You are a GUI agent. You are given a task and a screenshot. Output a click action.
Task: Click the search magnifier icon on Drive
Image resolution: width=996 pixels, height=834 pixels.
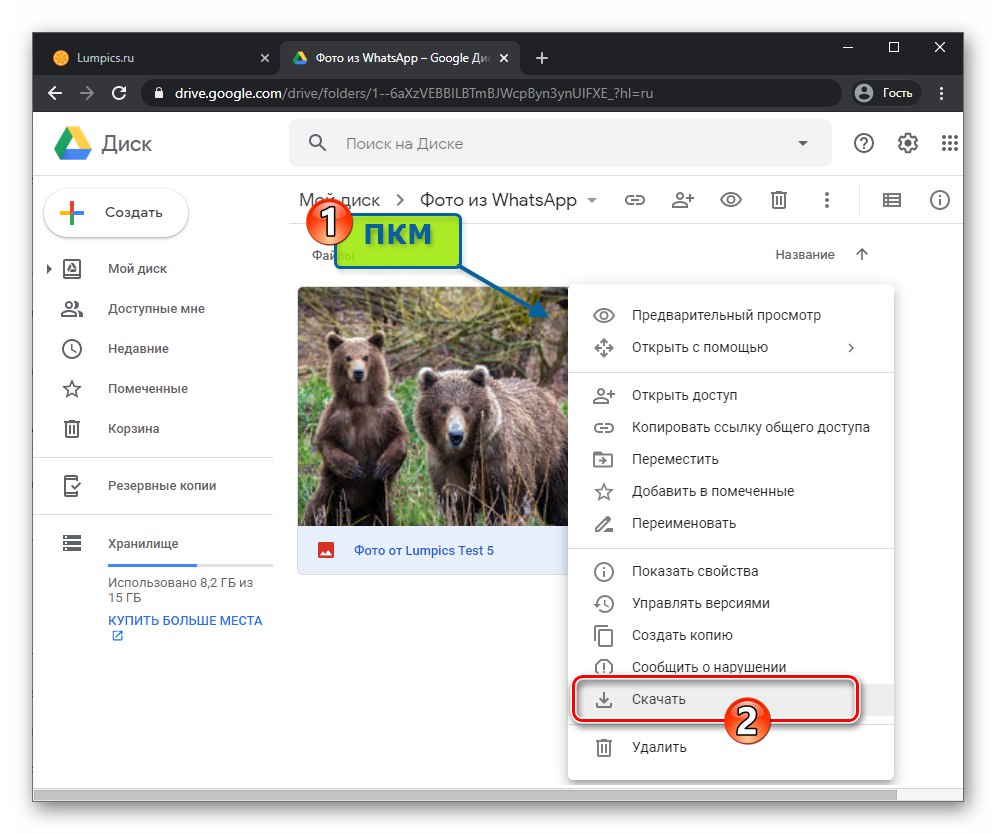pos(316,143)
